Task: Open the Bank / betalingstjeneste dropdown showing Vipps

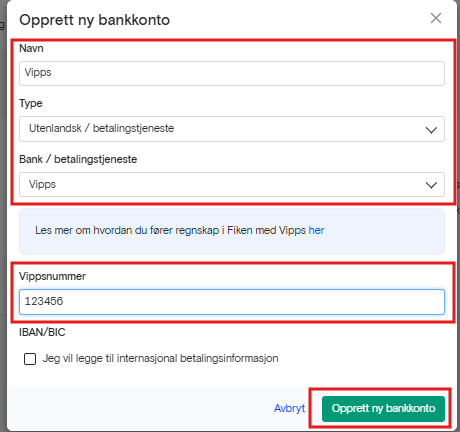Action: click(232, 184)
